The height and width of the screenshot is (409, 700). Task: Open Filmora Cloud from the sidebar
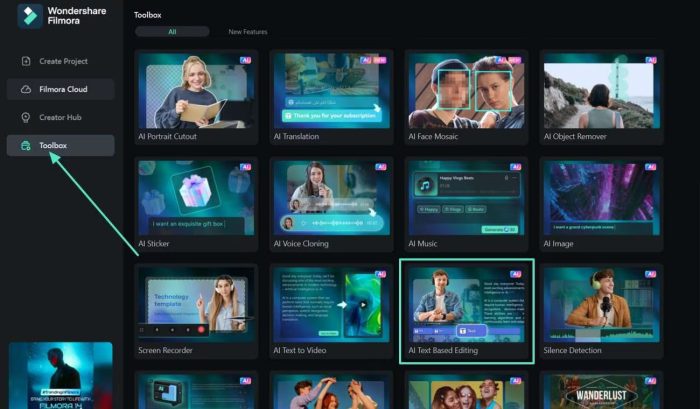60,89
